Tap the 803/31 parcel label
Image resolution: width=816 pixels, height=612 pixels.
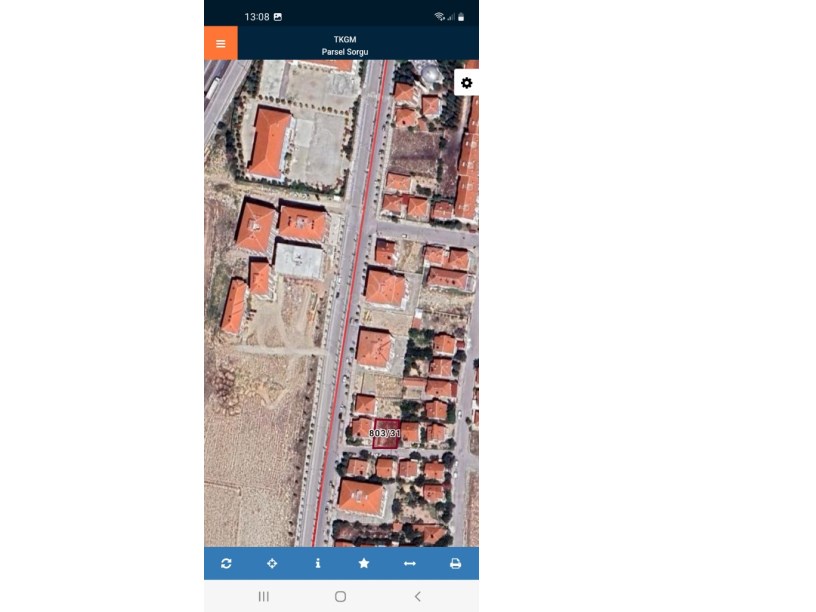pyautogui.click(x=385, y=433)
